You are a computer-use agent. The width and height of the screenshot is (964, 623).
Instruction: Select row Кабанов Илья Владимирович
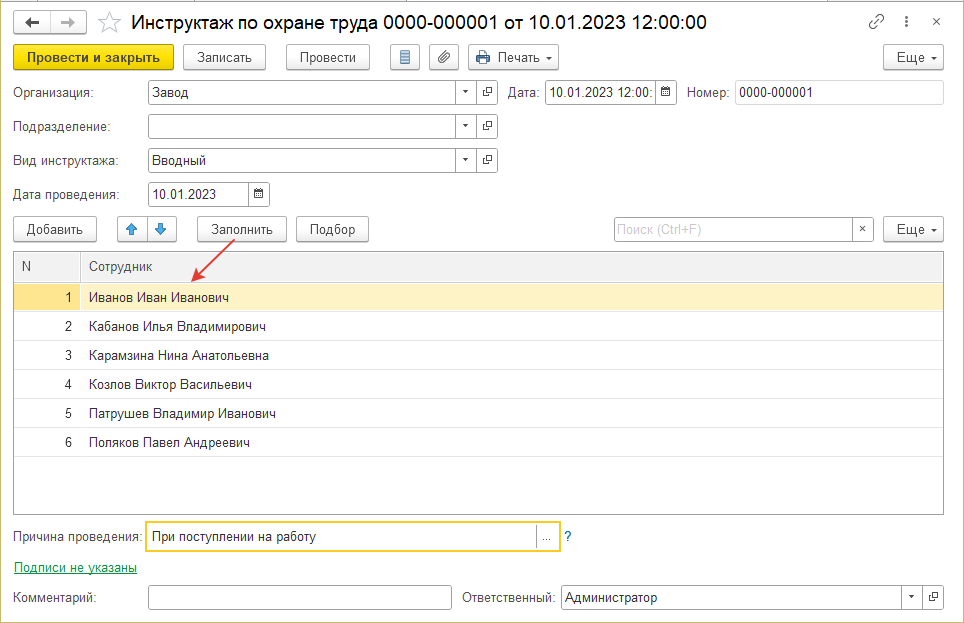478,326
